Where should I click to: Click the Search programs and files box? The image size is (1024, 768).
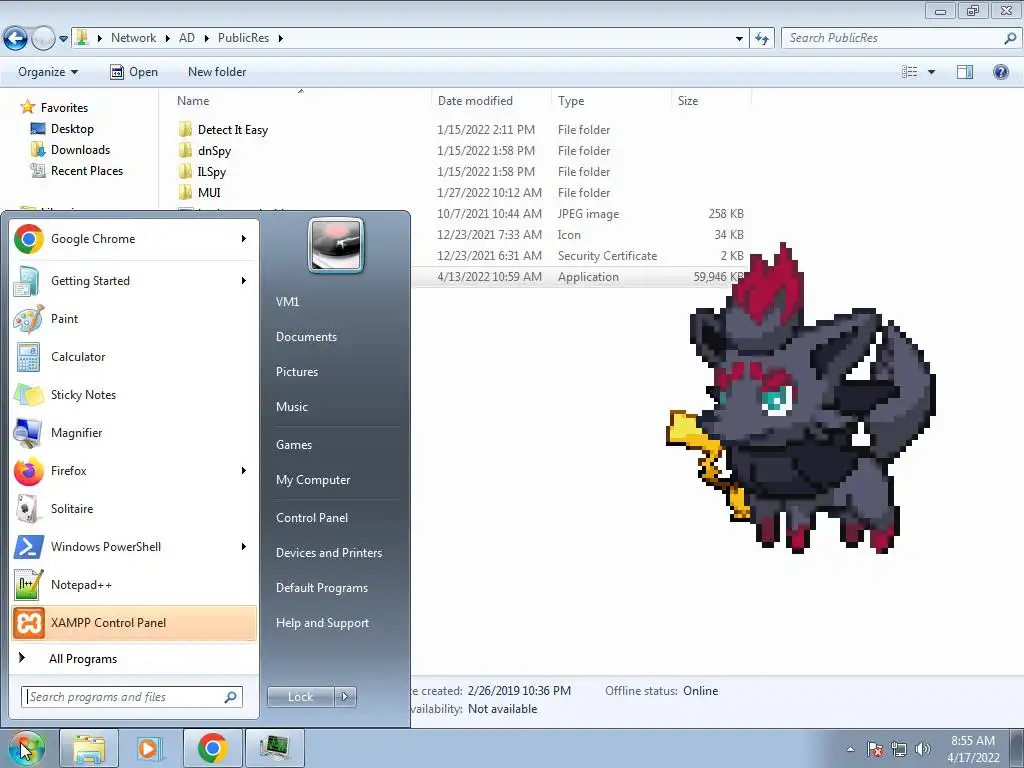(132, 697)
